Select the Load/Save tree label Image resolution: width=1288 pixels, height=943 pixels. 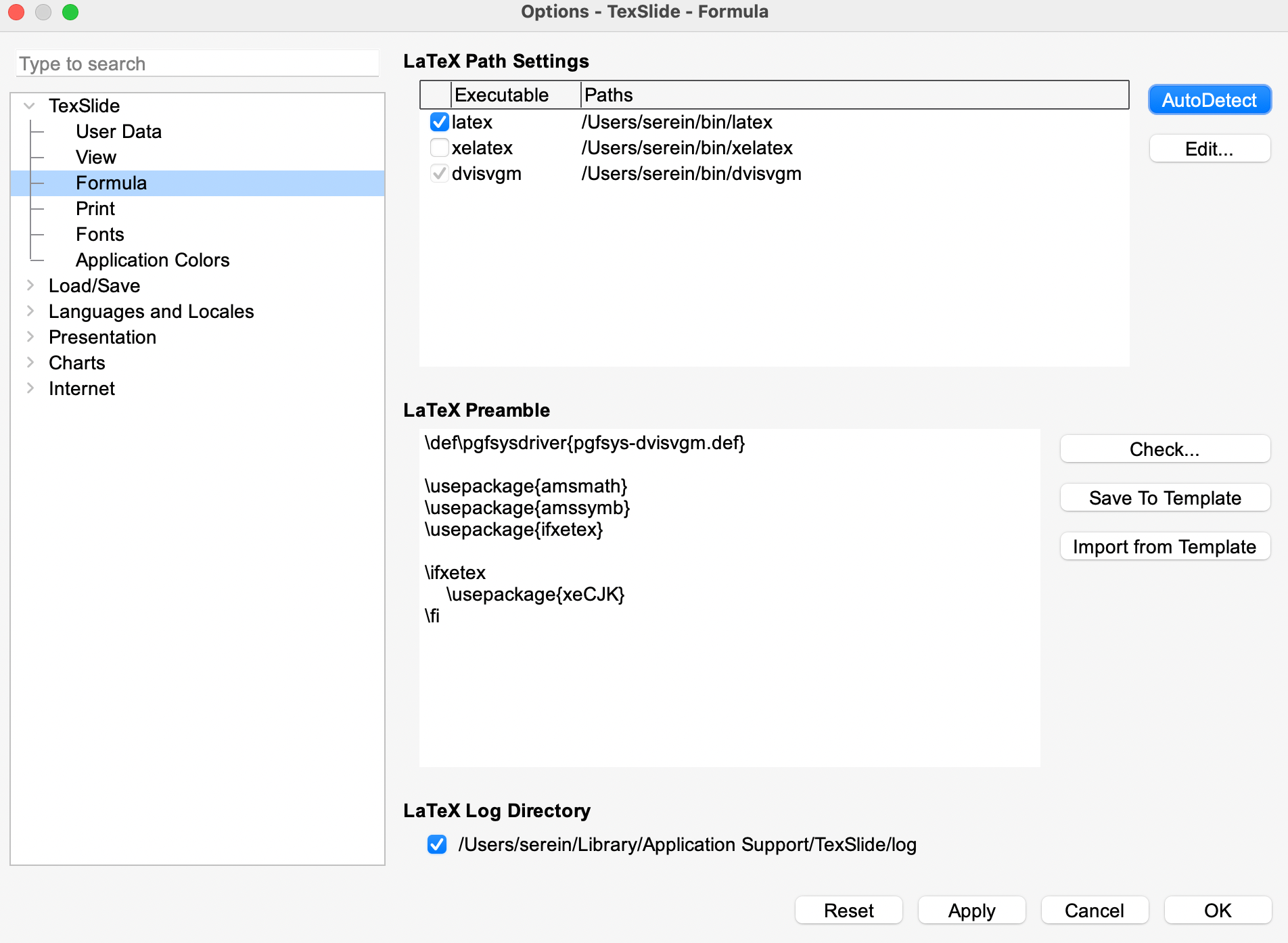pyautogui.click(x=94, y=285)
